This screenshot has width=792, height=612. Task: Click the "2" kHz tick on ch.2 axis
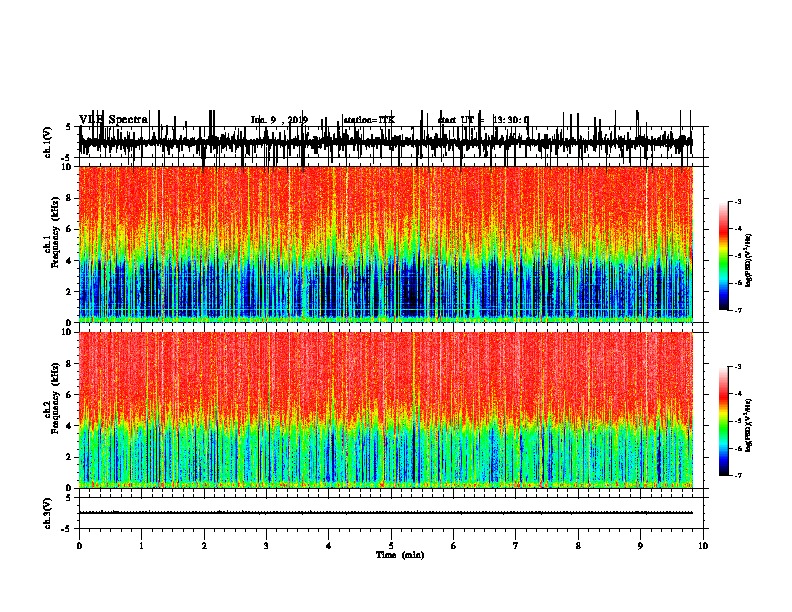[x=70, y=457]
